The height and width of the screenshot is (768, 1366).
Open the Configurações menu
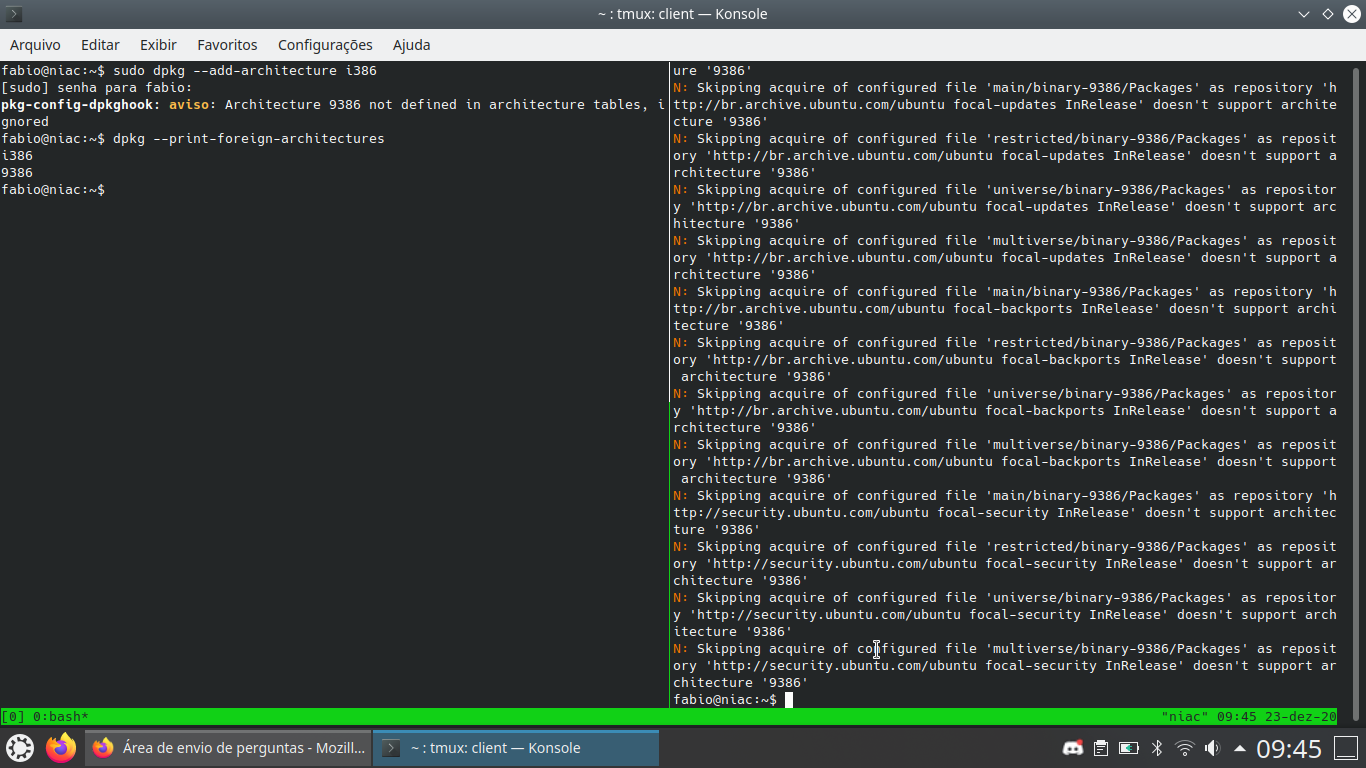(325, 45)
